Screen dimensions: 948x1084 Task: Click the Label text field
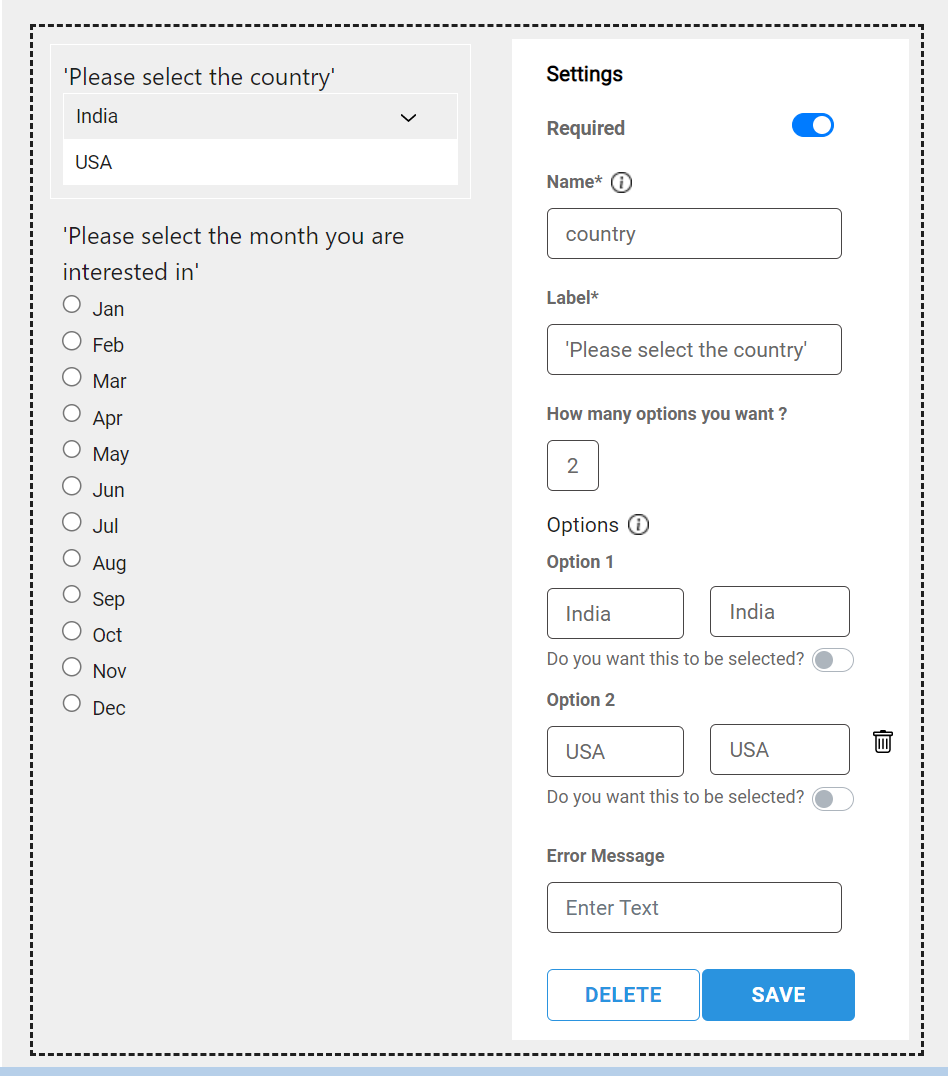coord(694,350)
